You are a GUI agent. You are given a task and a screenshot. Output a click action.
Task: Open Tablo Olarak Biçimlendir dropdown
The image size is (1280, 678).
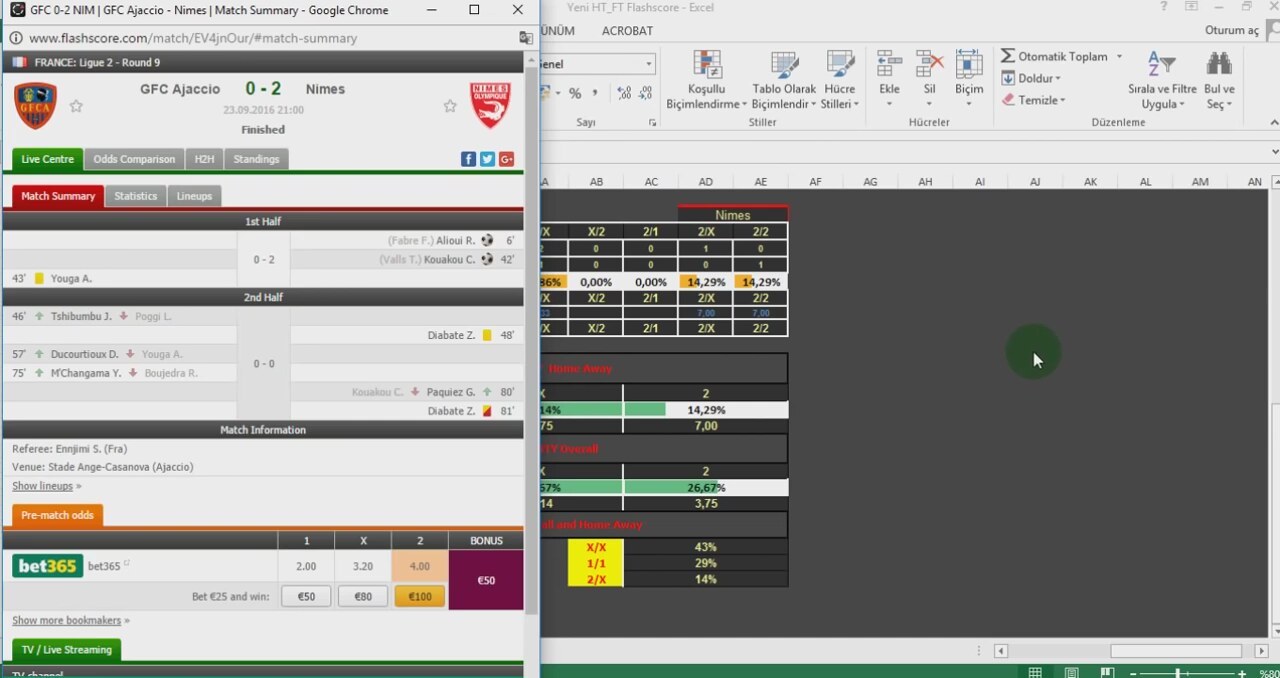(784, 80)
